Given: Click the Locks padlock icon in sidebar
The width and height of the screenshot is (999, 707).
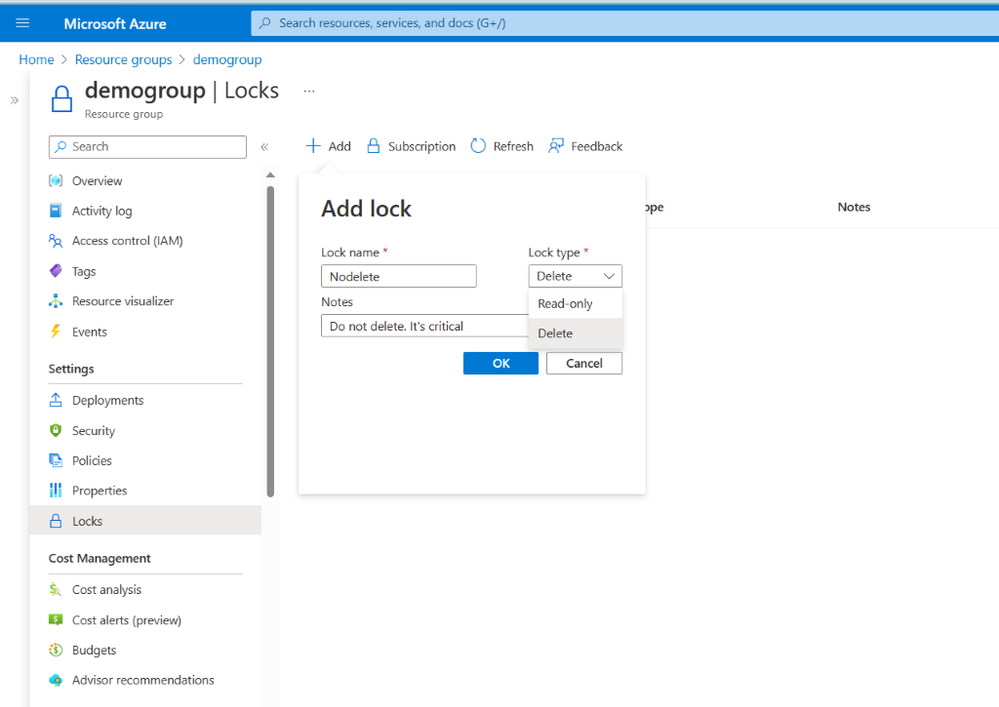Looking at the screenshot, I should tap(56, 521).
